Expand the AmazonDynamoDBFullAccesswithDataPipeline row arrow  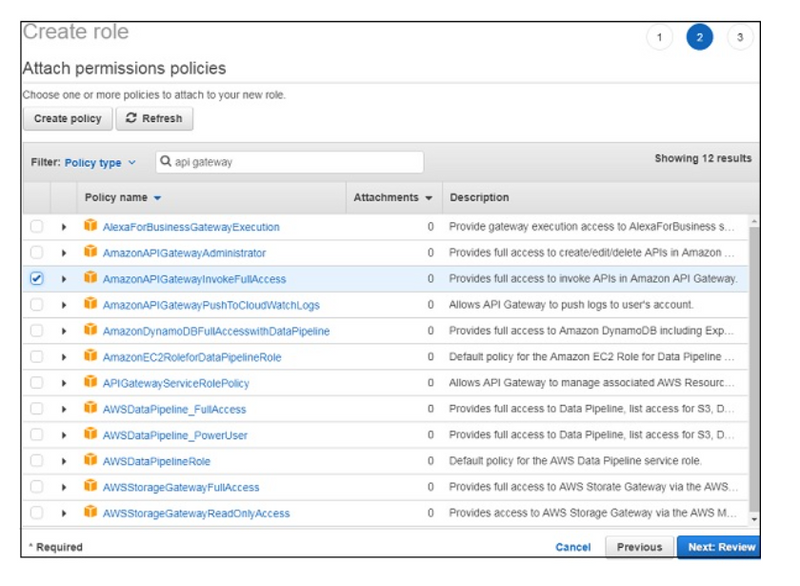tap(64, 331)
